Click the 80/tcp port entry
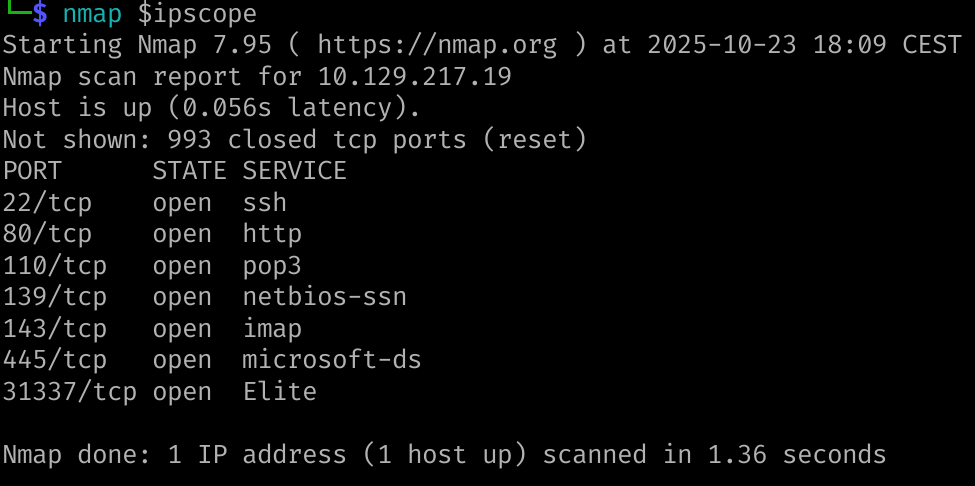Viewport: 975px width, 486px height. (47, 234)
